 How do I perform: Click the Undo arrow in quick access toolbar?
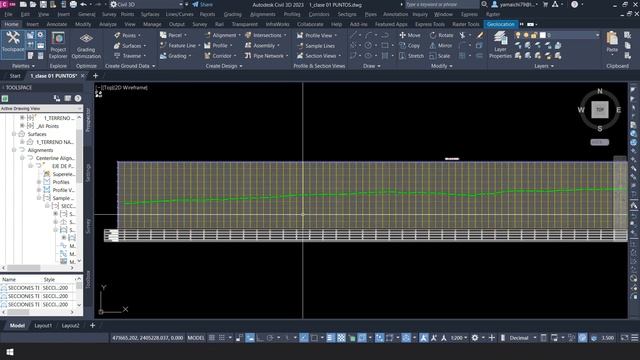84,4
